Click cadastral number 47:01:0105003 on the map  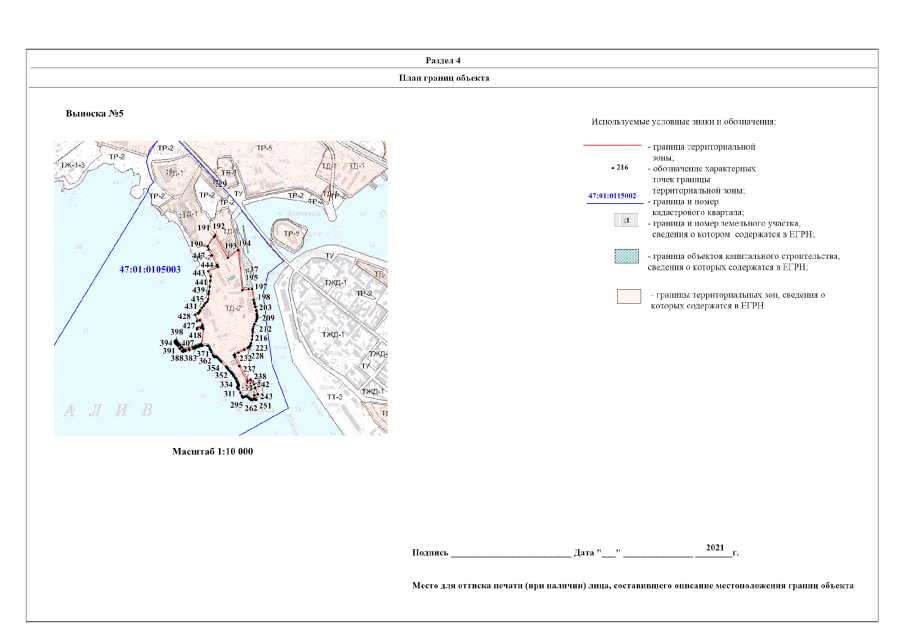click(149, 270)
